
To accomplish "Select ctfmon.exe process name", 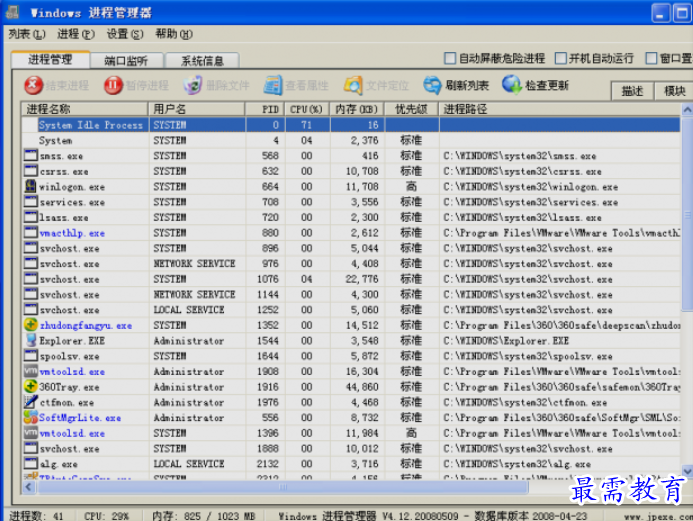I will click(67, 403).
